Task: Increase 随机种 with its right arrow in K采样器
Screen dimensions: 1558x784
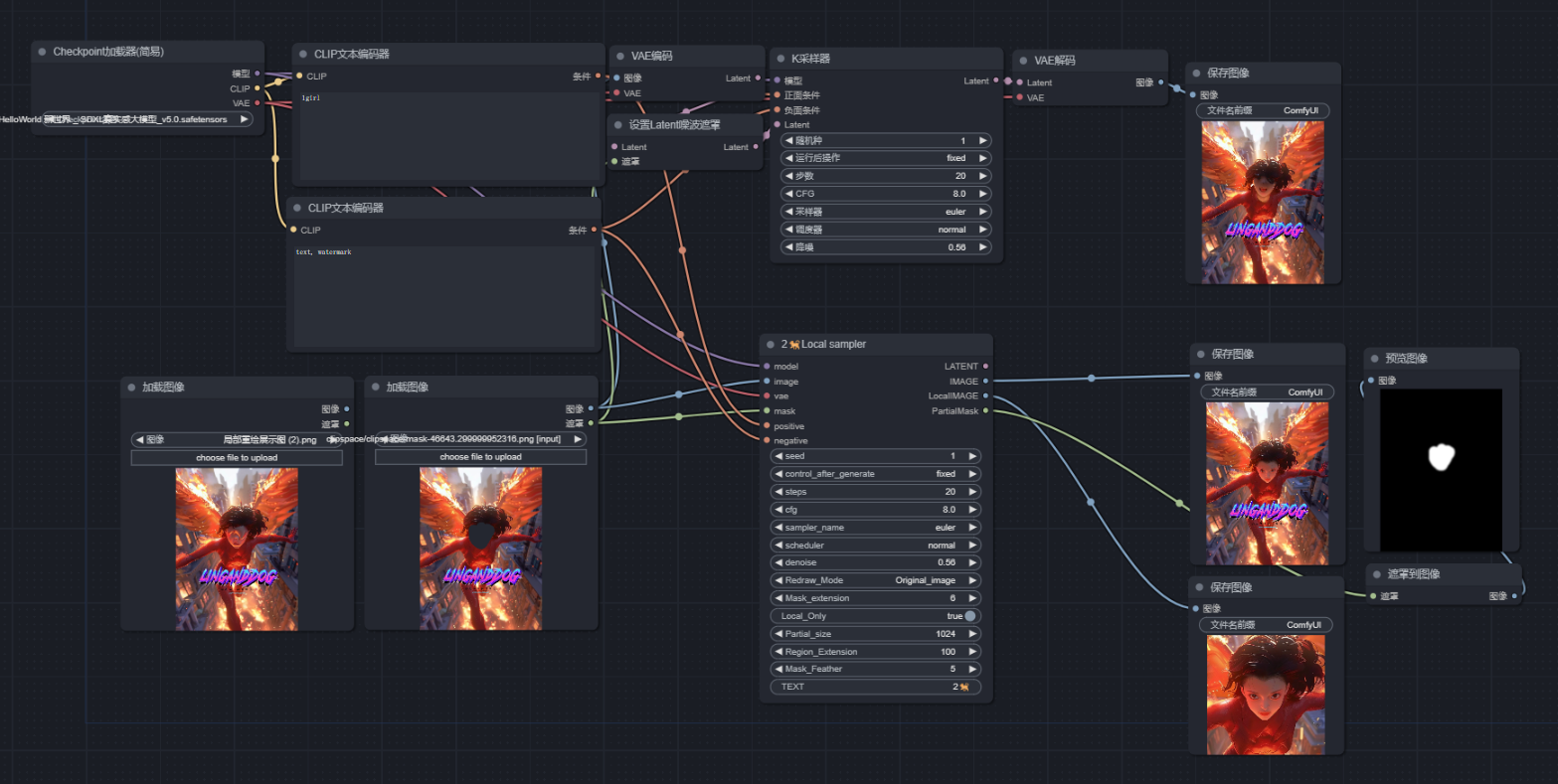Action: pyautogui.click(x=983, y=141)
